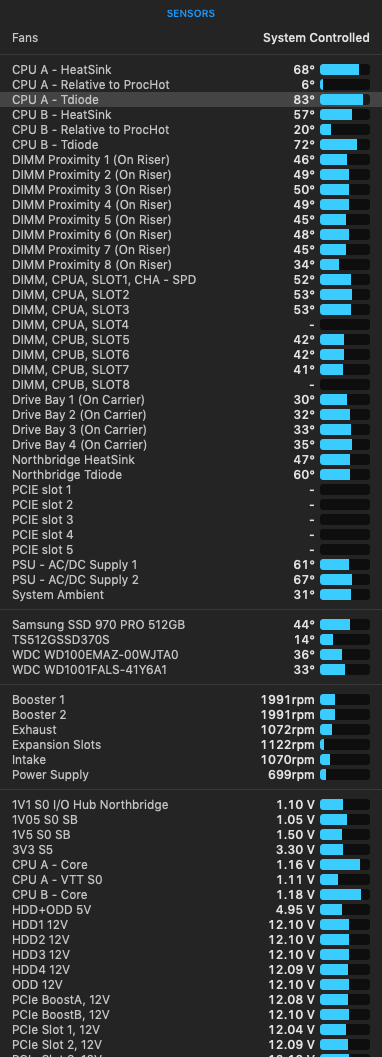Click DIMM Proximity 8 (On Riser) row

tap(191, 264)
